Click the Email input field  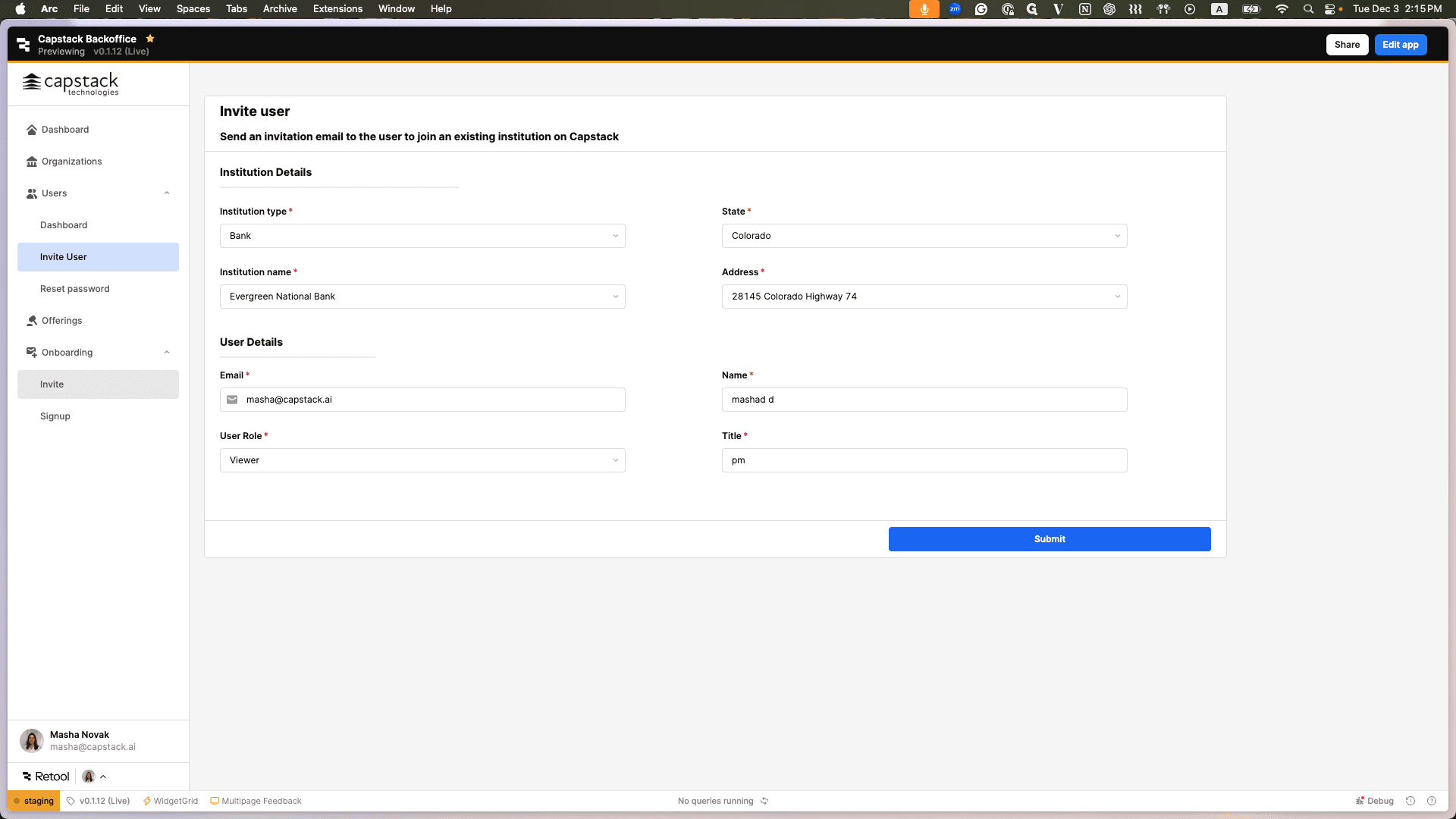[422, 400]
